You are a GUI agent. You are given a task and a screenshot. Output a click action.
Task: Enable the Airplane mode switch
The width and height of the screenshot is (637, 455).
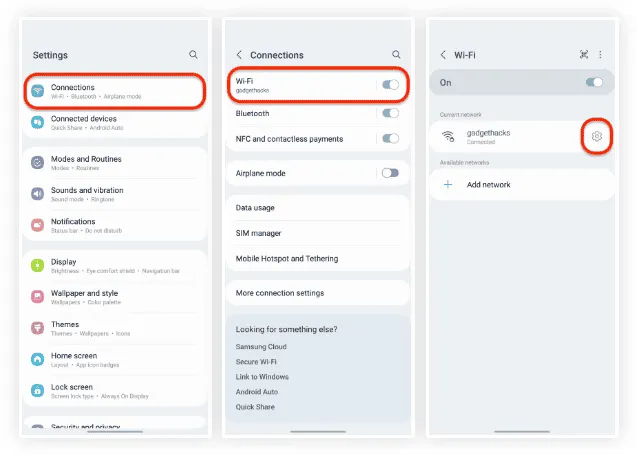[390, 173]
